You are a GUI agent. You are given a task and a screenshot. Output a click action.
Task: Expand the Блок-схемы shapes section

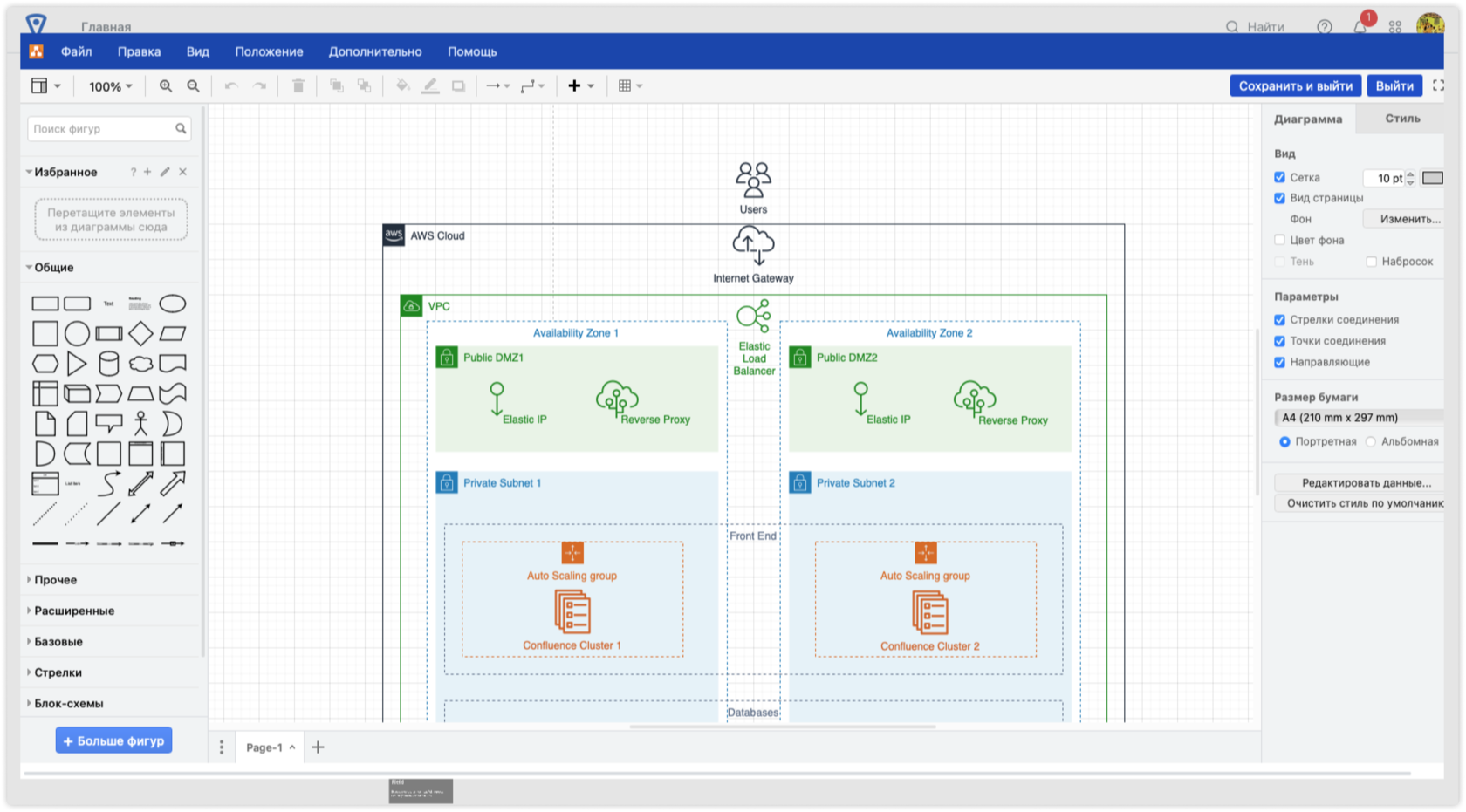69,704
